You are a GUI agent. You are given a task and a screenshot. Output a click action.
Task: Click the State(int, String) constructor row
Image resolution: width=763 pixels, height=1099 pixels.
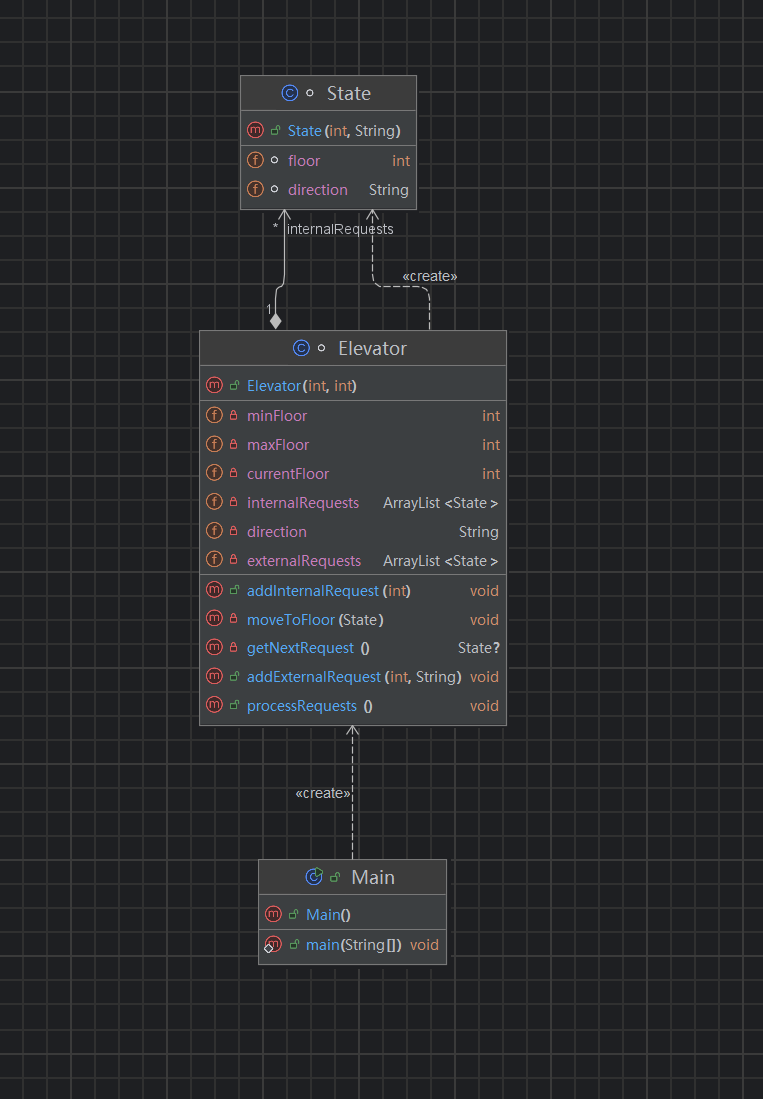coord(329,130)
